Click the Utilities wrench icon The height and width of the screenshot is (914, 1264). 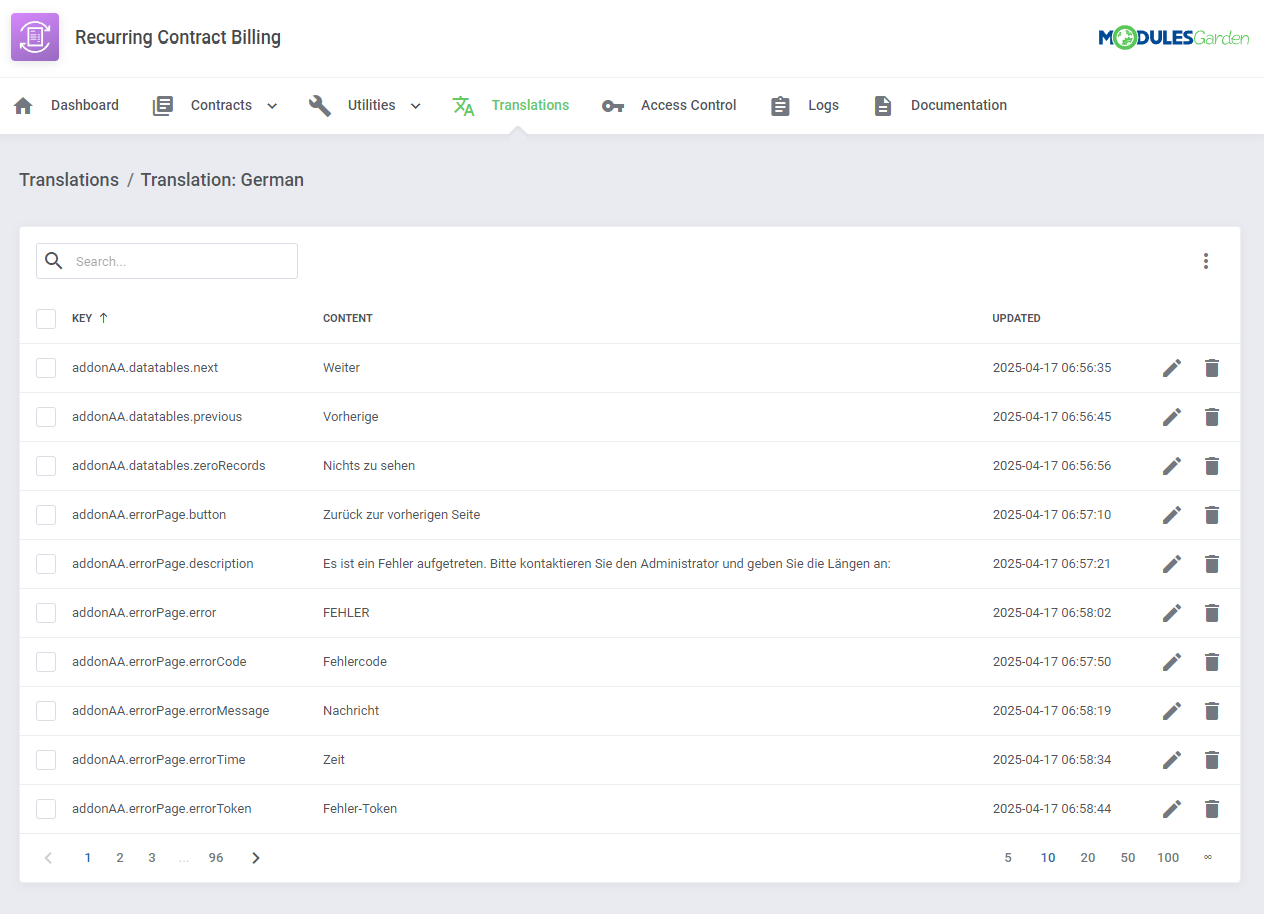coord(319,105)
